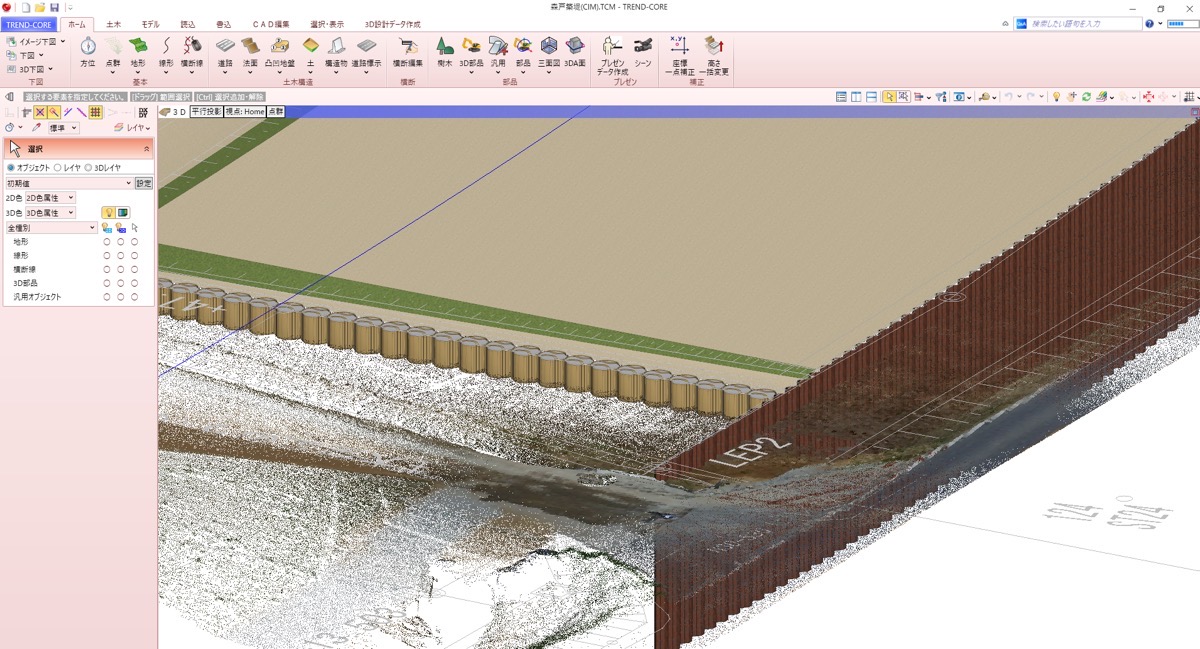Click the 方位 compass icon
This screenshot has height=649, width=1200.
pyautogui.click(x=88, y=50)
